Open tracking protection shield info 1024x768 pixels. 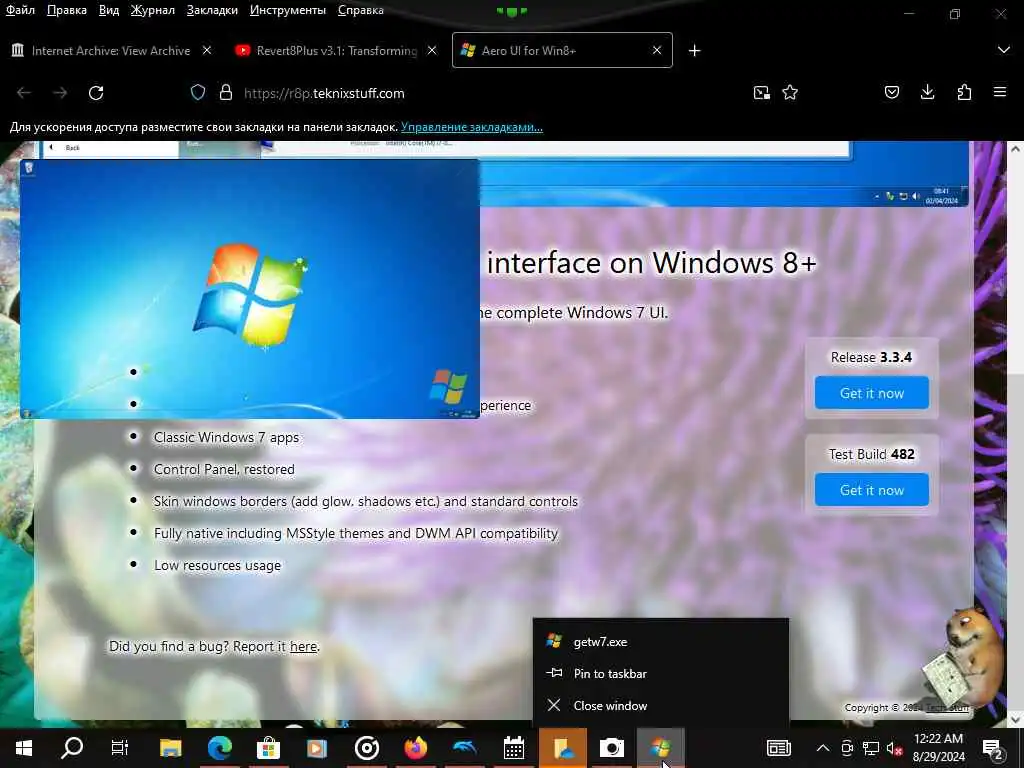(x=198, y=93)
